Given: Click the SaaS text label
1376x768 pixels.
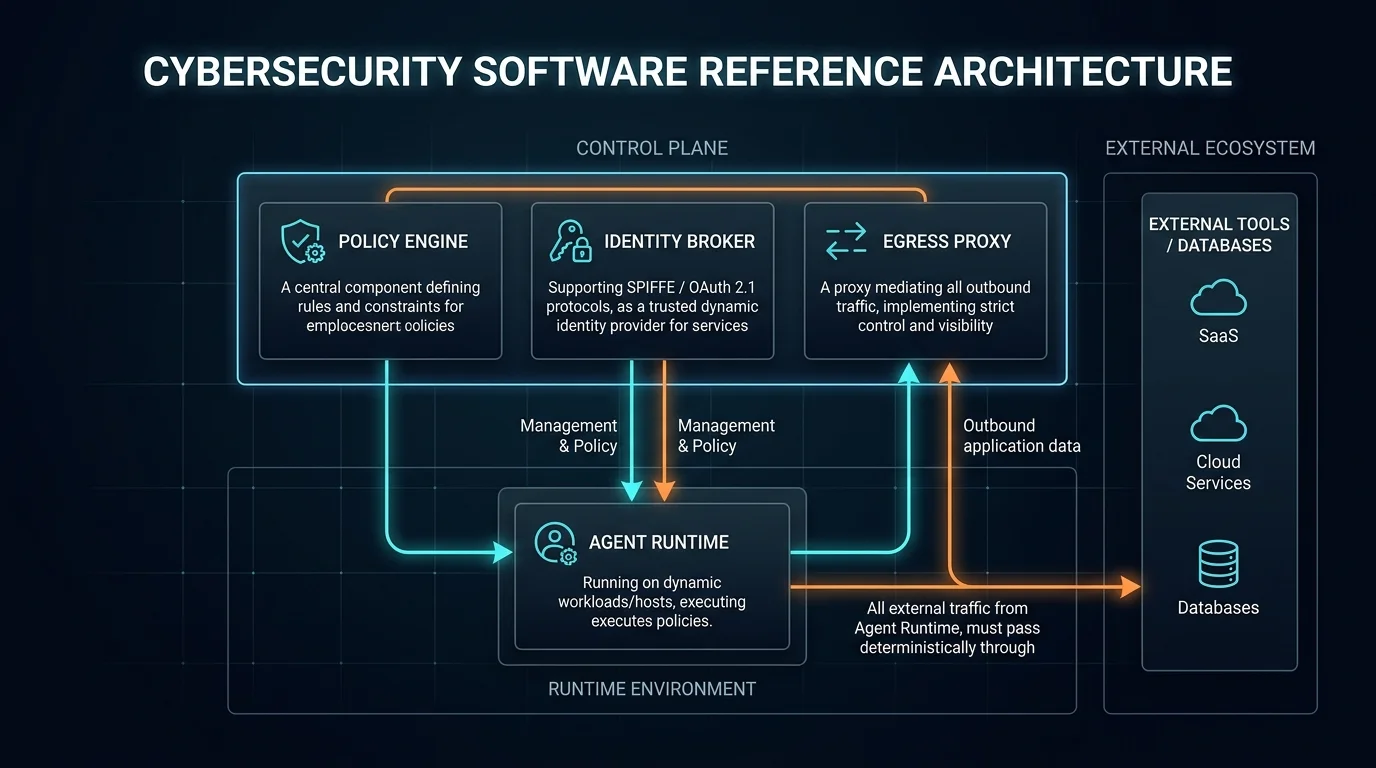Looking at the screenshot, I should 1218,336.
